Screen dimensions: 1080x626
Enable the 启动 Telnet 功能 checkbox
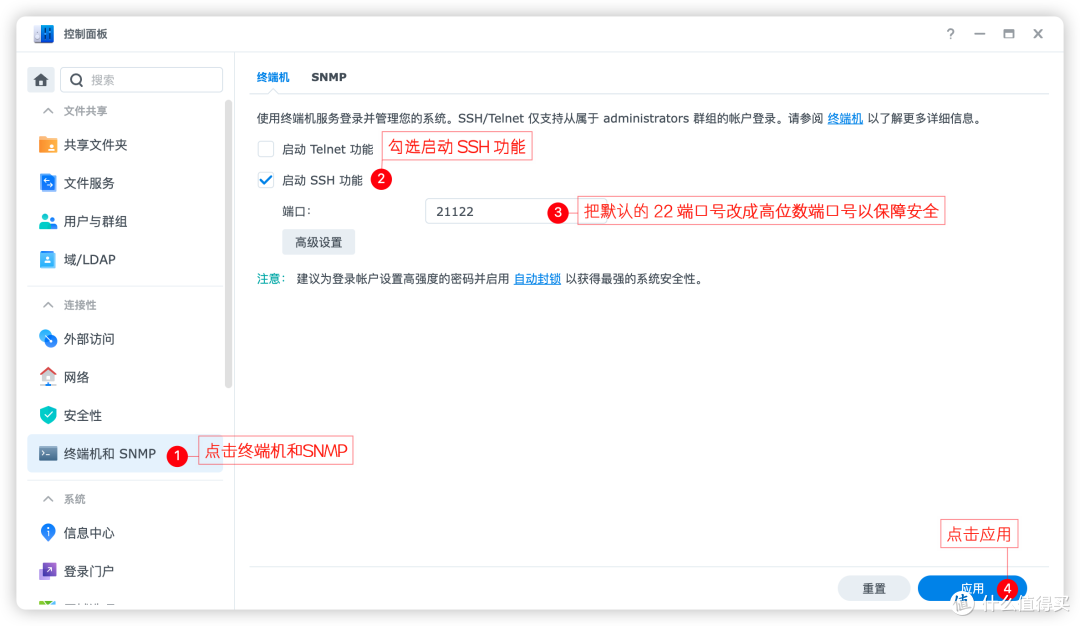(266, 148)
